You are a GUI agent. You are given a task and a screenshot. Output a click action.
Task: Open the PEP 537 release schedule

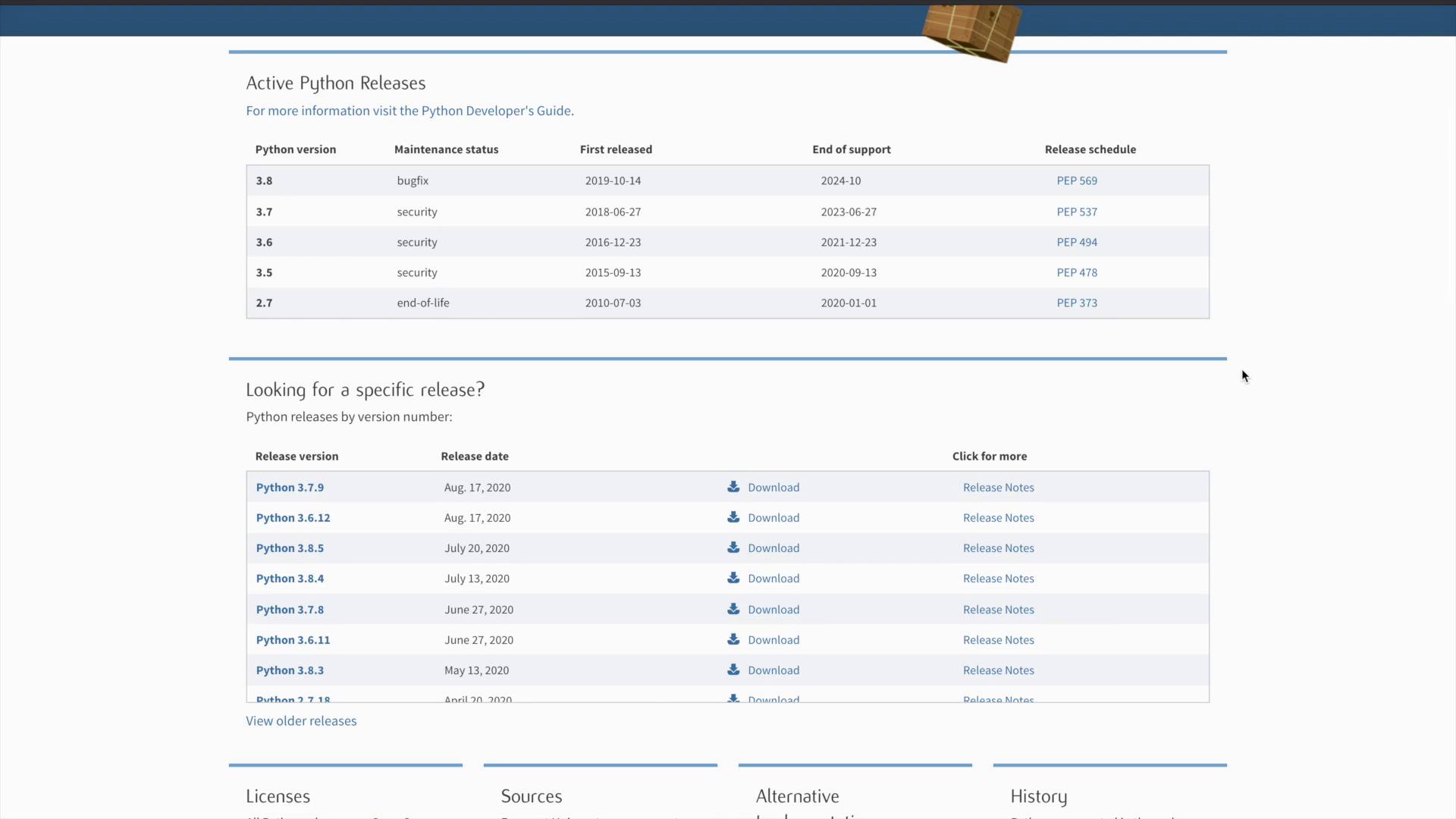[x=1077, y=212]
